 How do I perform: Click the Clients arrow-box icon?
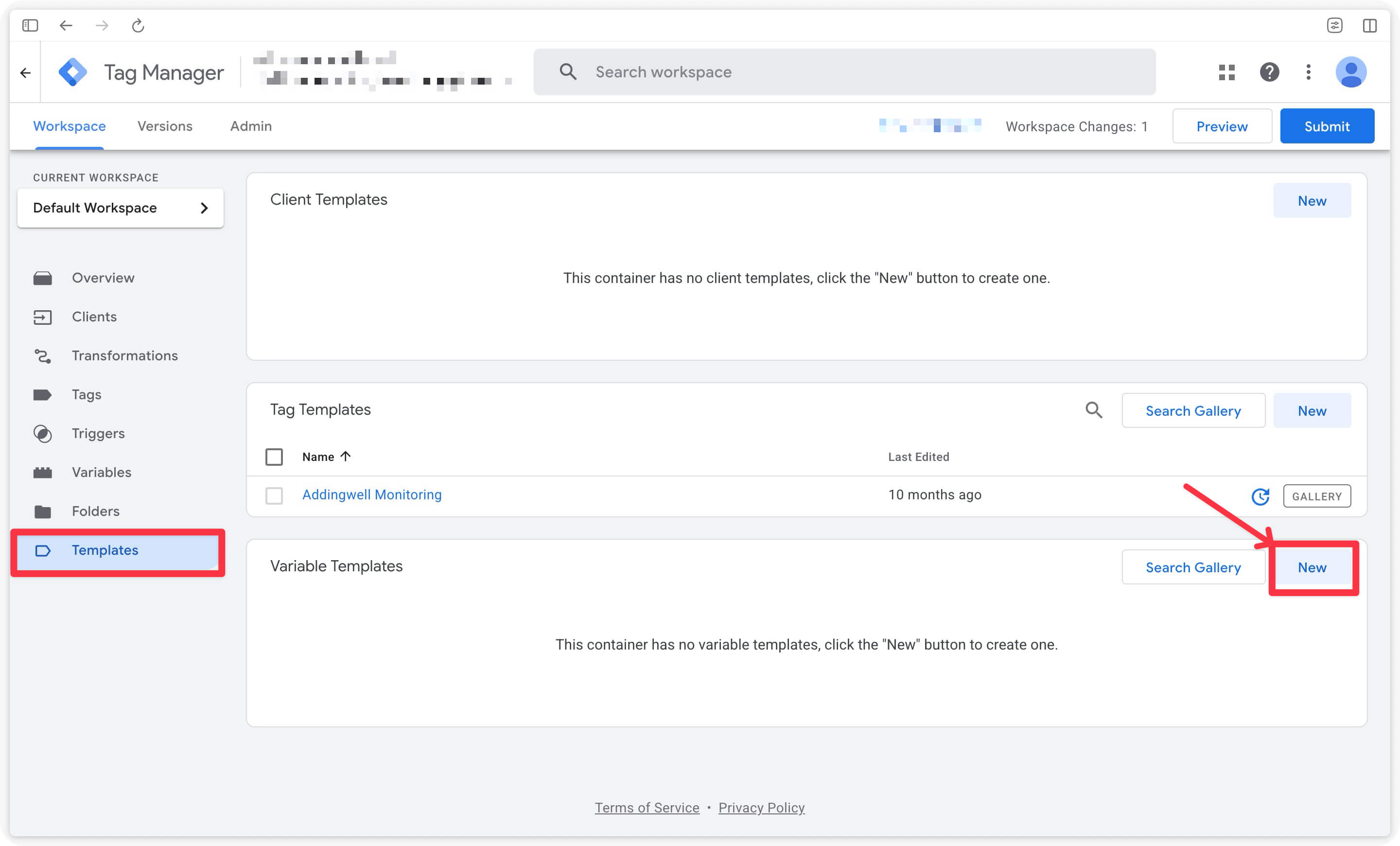coord(43,317)
